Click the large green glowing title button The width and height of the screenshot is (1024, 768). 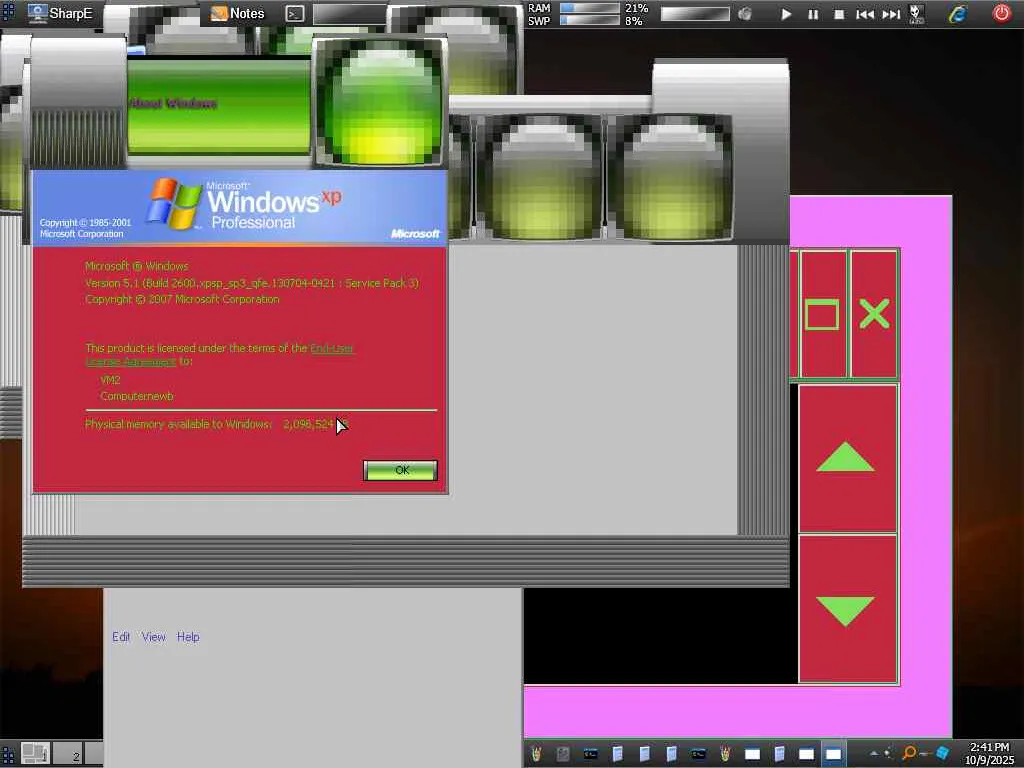point(381,103)
